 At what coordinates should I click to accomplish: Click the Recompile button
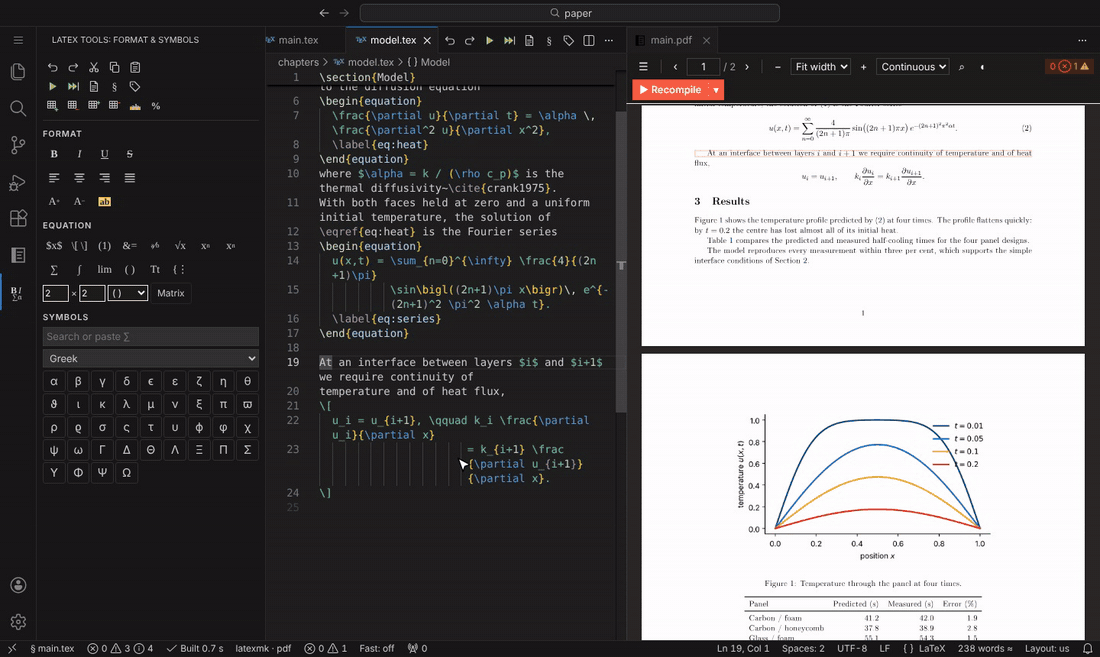coord(671,90)
